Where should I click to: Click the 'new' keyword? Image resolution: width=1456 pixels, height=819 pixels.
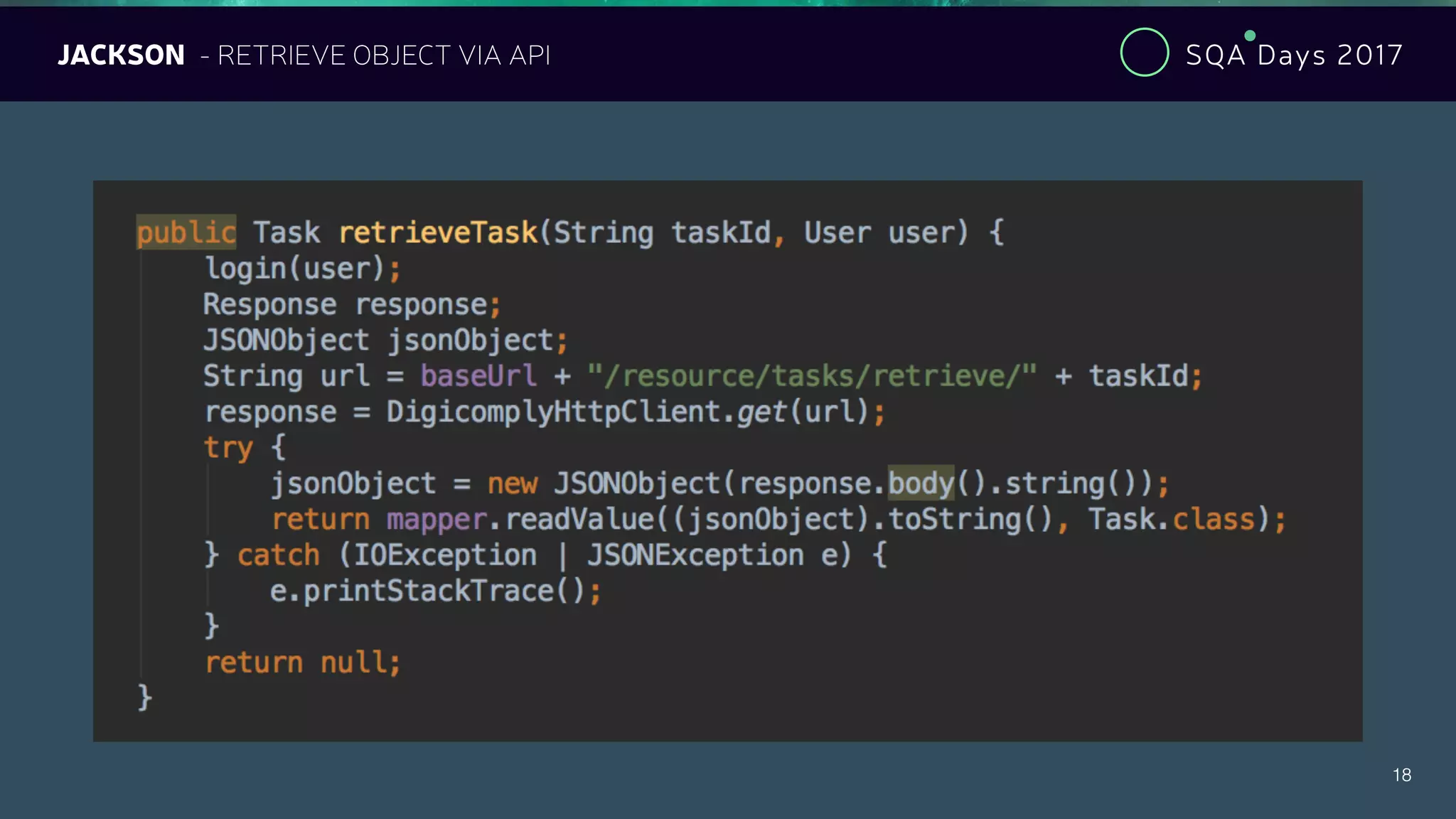pos(513,484)
